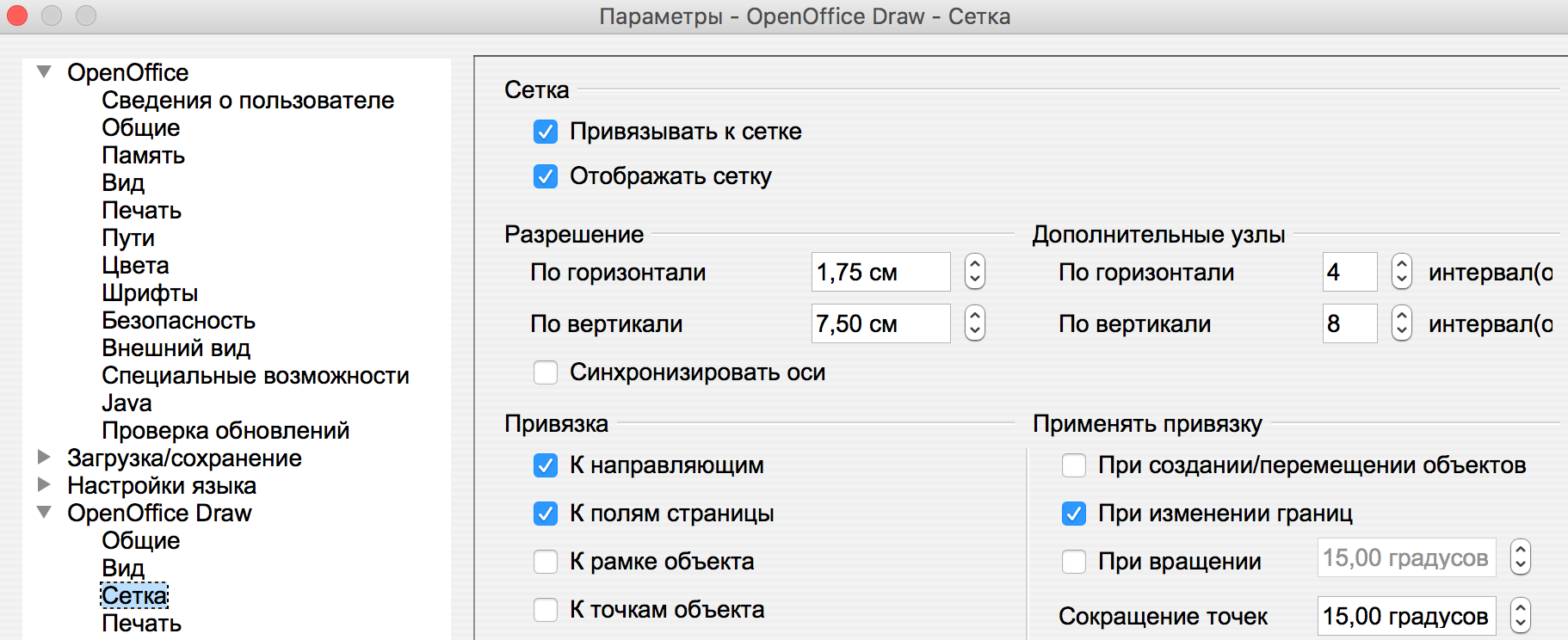The height and width of the screenshot is (640, 1568).
Task: Click horizontal subdivision field with value 4
Action: tap(1350, 272)
